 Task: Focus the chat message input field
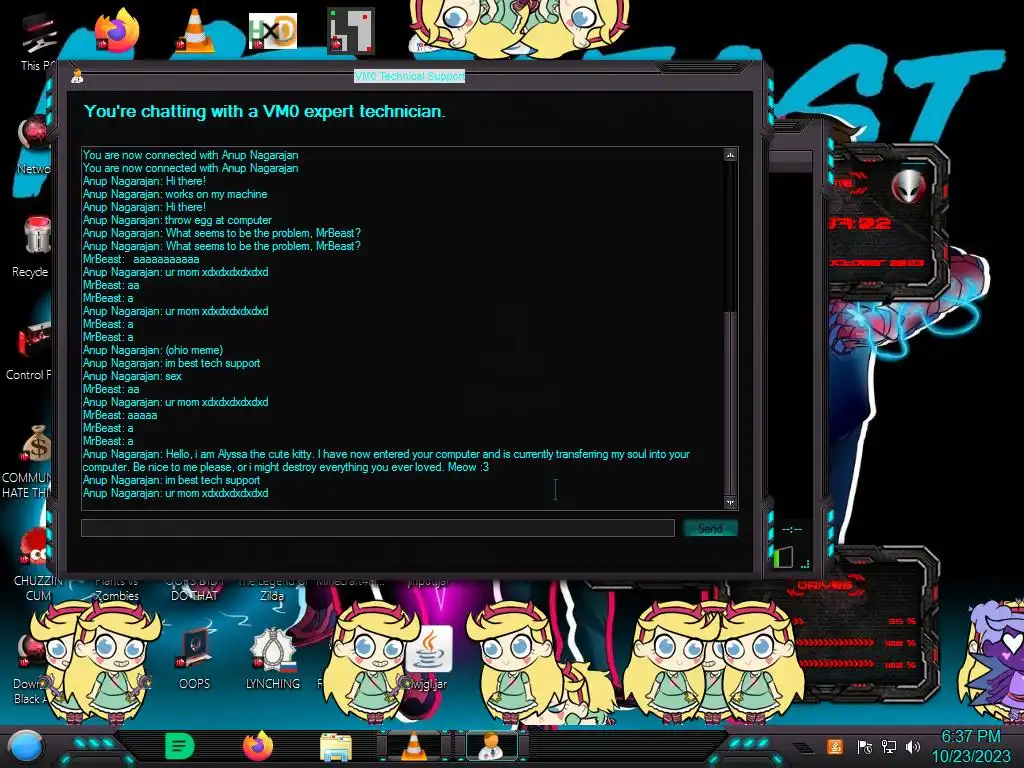point(377,528)
